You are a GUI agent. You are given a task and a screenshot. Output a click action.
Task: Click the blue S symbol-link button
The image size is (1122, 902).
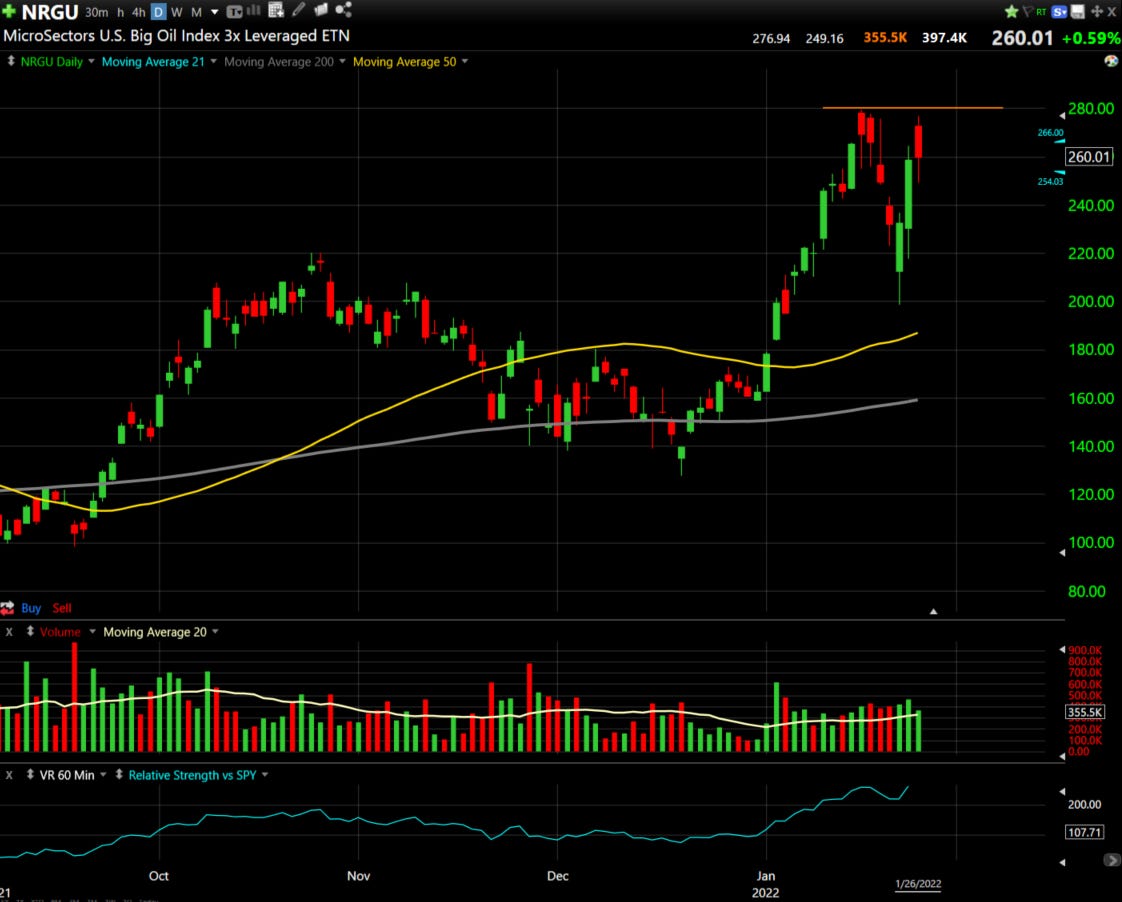1060,11
